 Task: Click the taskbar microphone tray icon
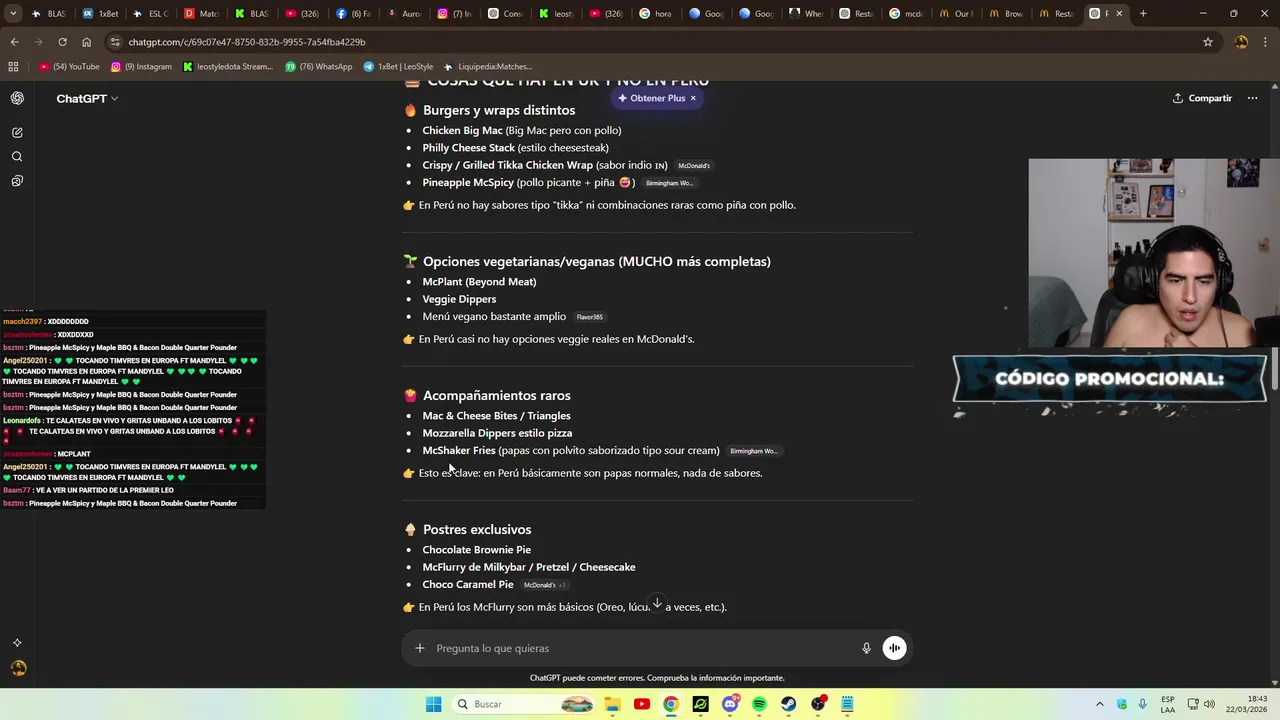click(x=1142, y=704)
